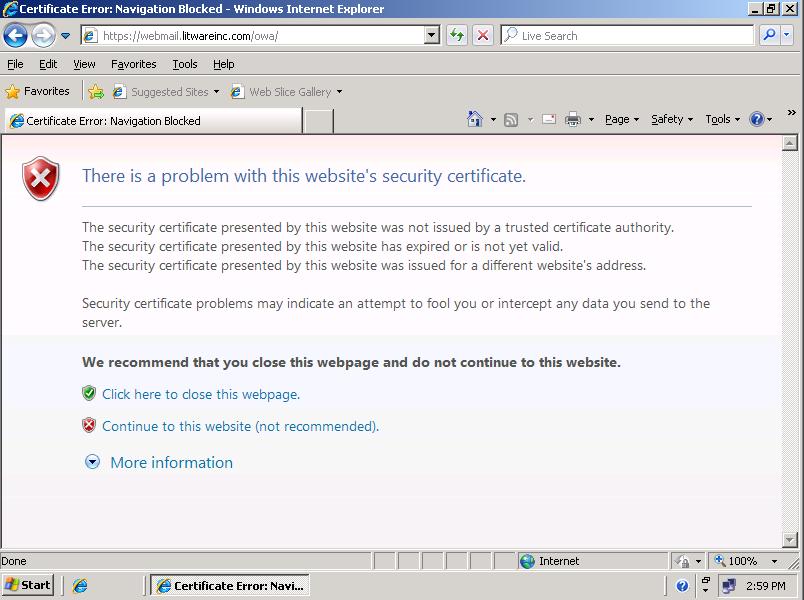Expand the address bar history dropdown
Screen dimensions: 804x600
(432, 36)
